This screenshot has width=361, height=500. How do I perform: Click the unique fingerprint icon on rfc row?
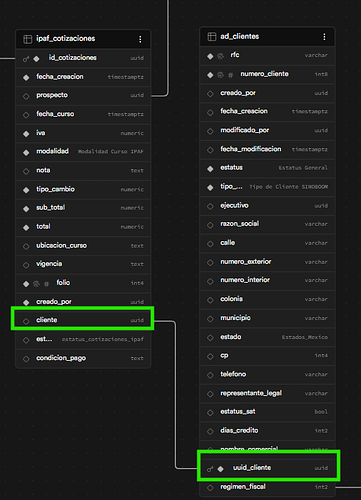click(221, 56)
